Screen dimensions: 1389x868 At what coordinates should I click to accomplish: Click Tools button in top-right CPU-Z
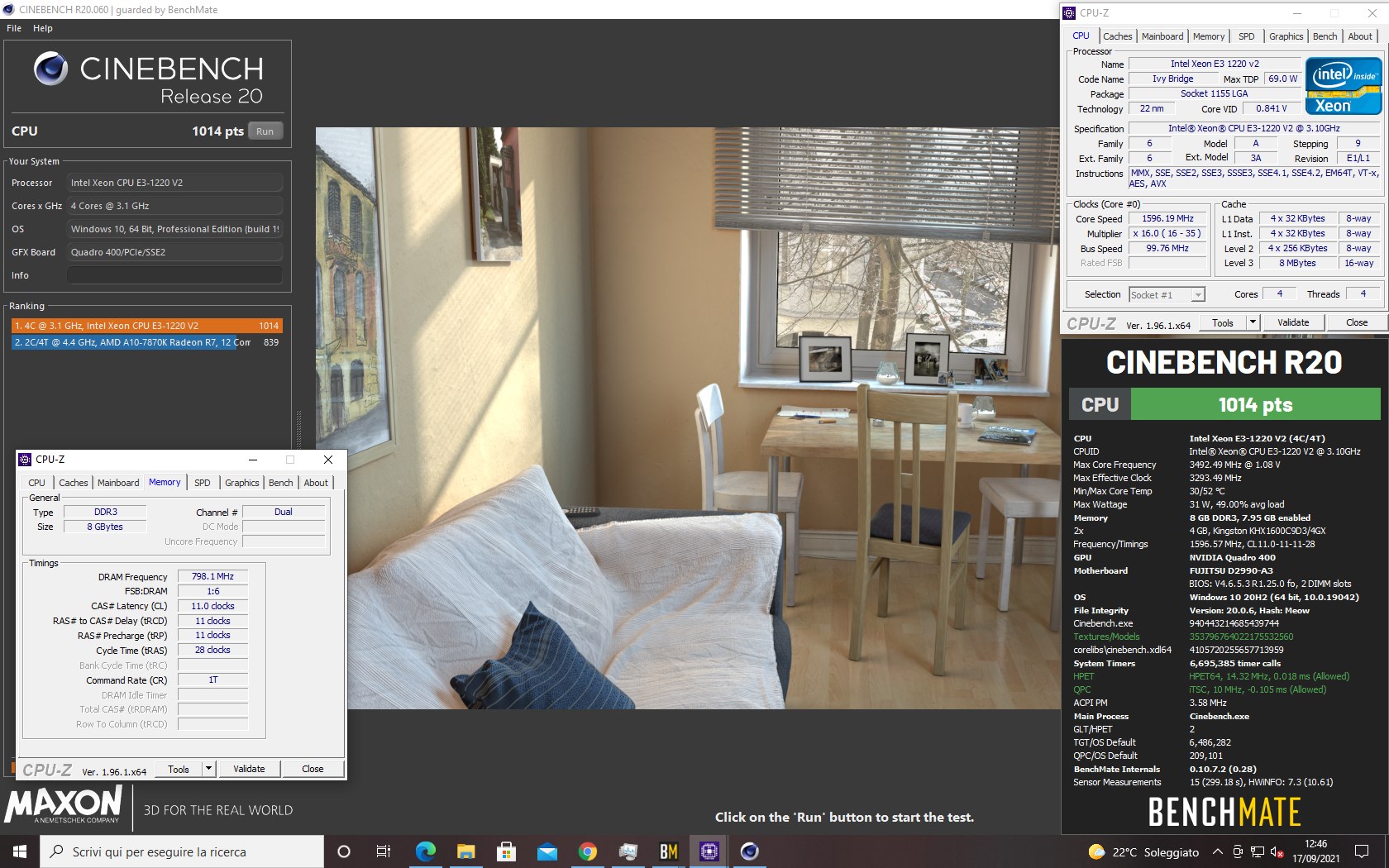pyautogui.click(x=1222, y=323)
